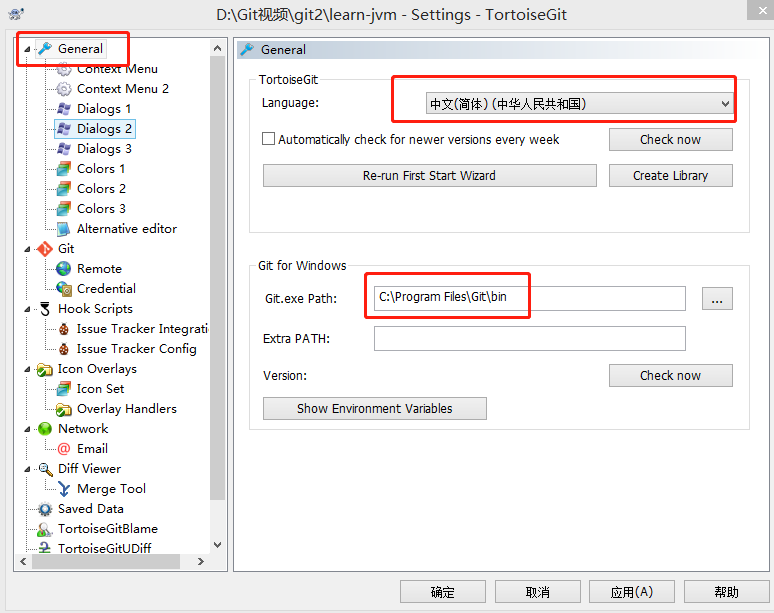This screenshot has height=613, width=774.
Task: Click the Remote globe icon
Action: [x=64, y=269]
